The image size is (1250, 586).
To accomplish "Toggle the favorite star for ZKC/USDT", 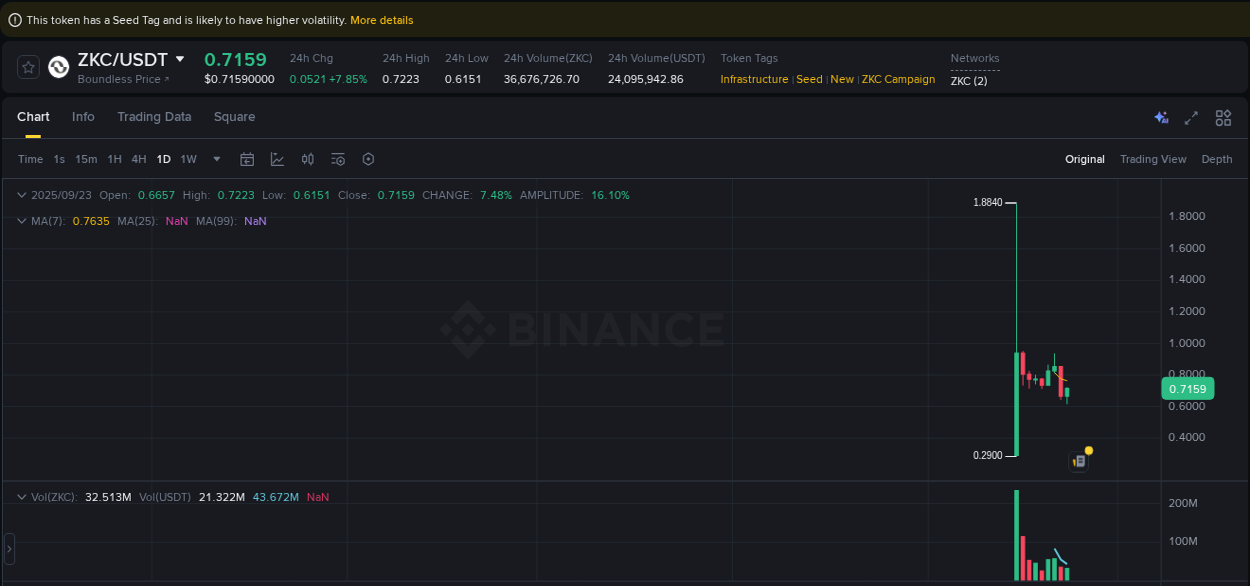I will click(28, 67).
